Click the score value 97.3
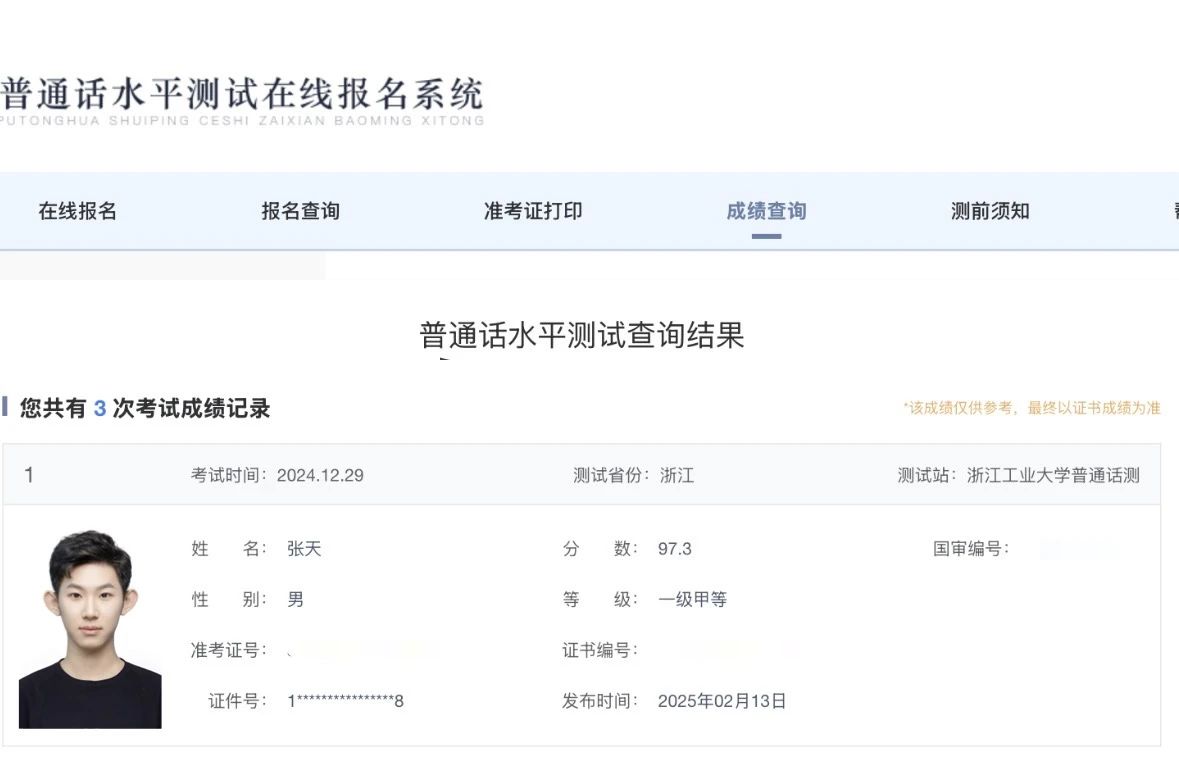This screenshot has height=772, width=1179. coord(675,549)
